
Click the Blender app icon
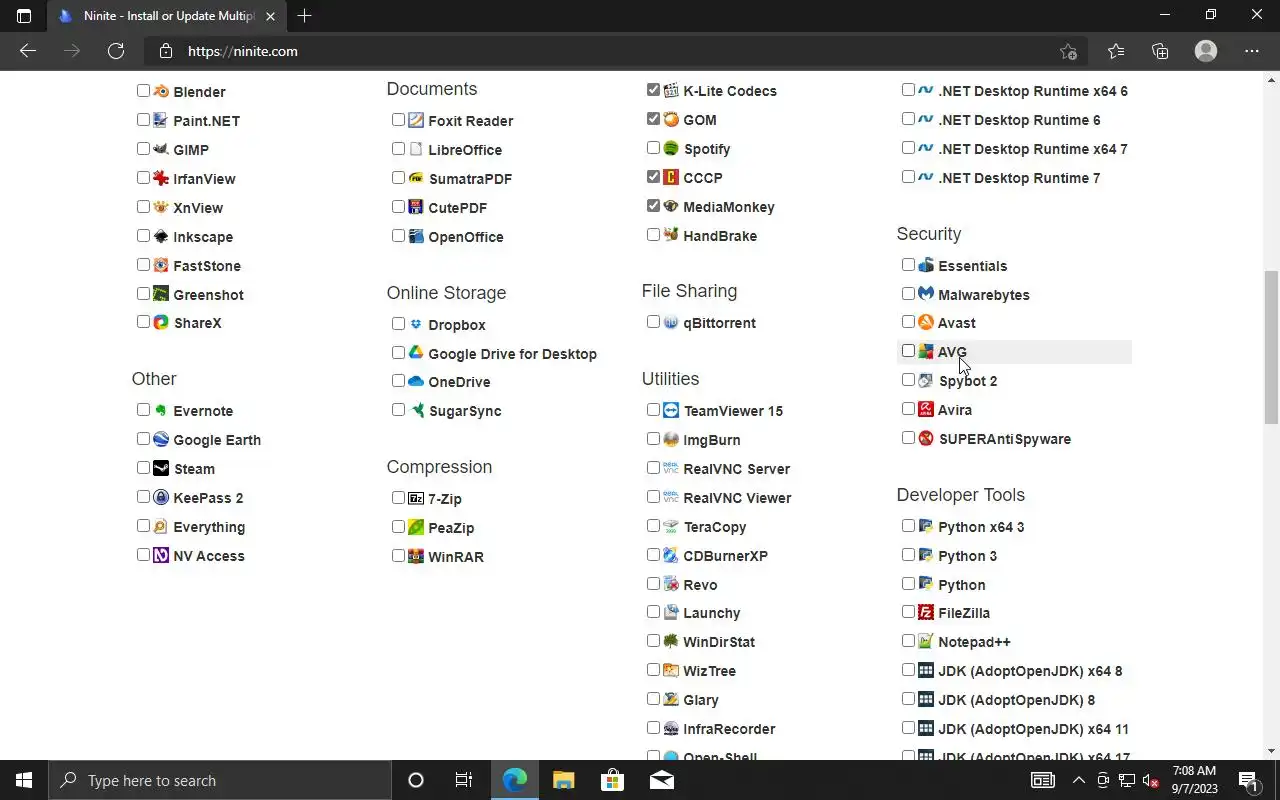pyautogui.click(x=160, y=91)
